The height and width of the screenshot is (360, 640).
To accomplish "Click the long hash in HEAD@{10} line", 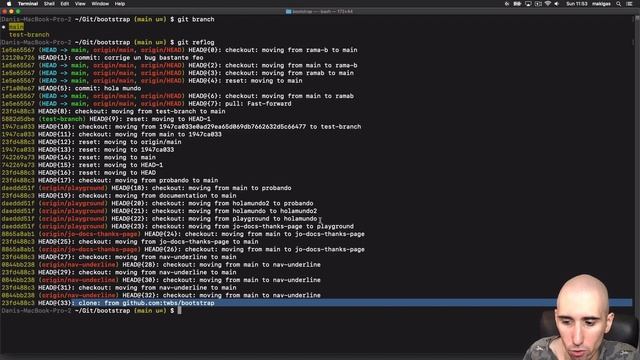I will 232,127.
